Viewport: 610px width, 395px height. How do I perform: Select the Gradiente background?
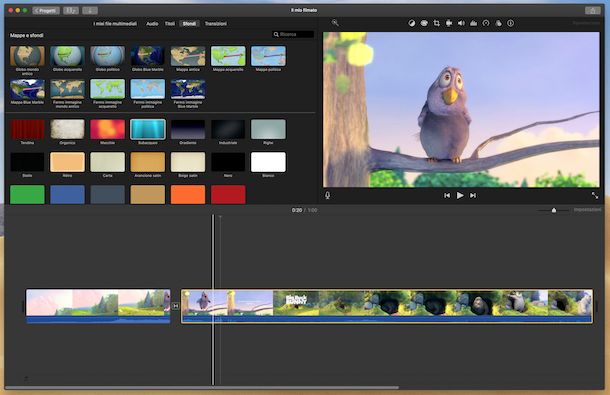[188, 129]
